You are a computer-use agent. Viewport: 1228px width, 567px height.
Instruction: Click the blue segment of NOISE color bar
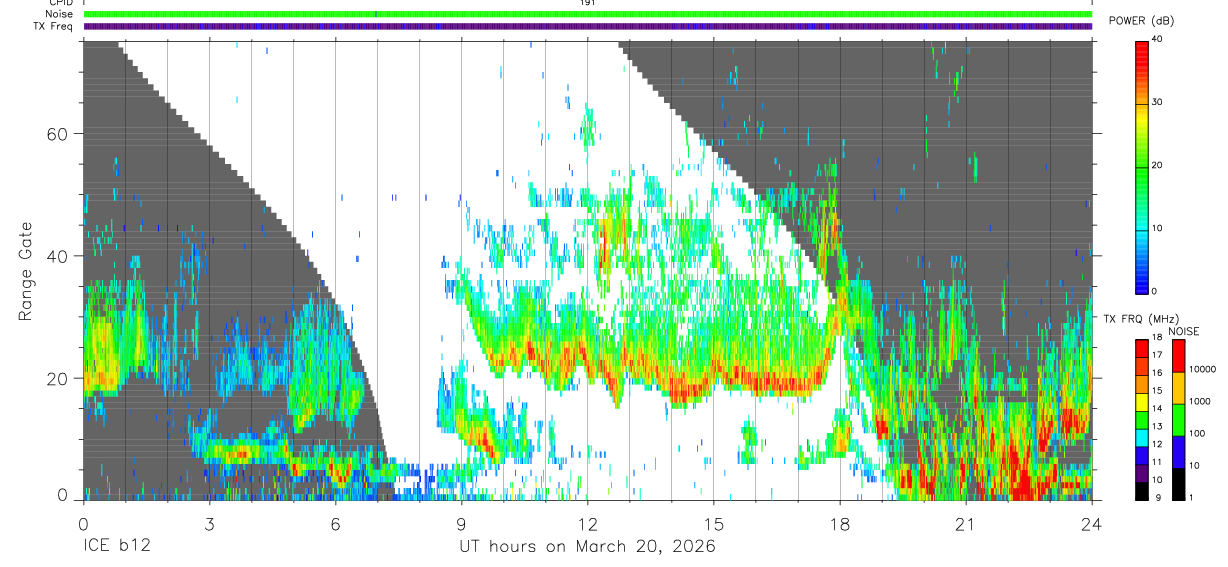[1179, 452]
